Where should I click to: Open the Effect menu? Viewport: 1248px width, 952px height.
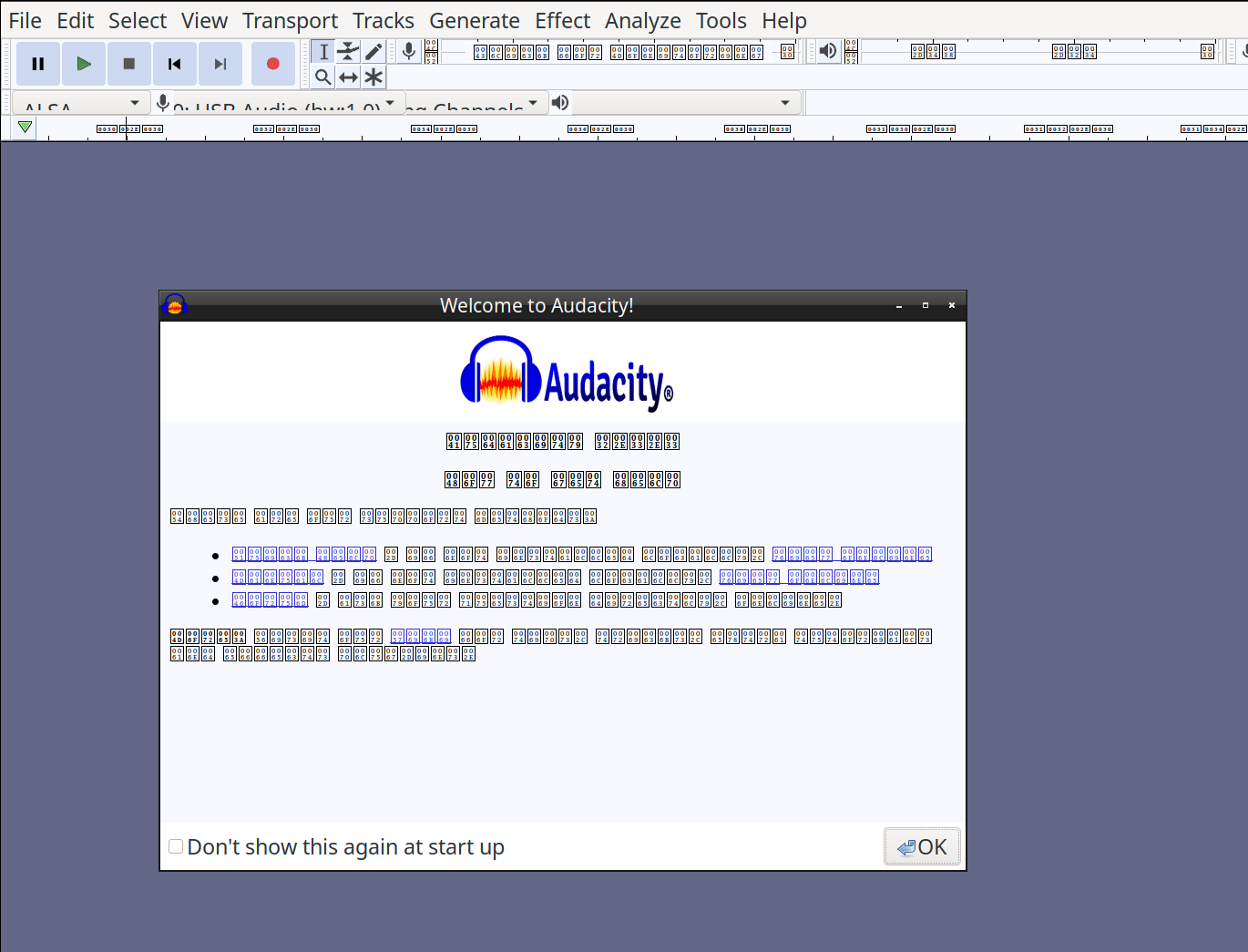tap(563, 21)
